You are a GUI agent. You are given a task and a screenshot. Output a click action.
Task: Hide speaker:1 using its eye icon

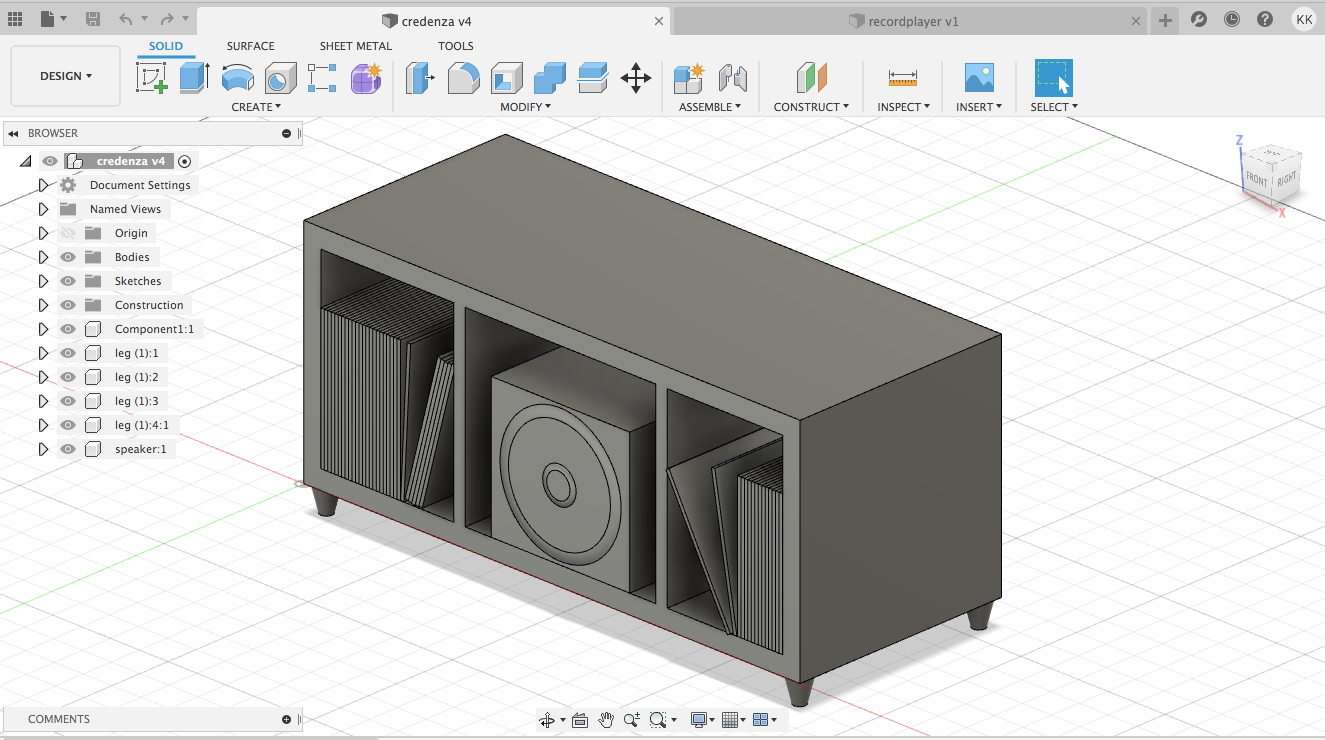(x=68, y=449)
